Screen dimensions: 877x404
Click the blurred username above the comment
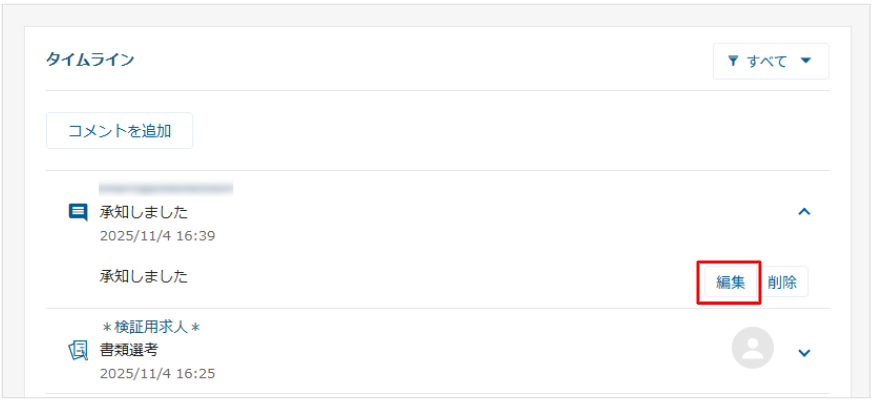pyautogui.click(x=165, y=188)
